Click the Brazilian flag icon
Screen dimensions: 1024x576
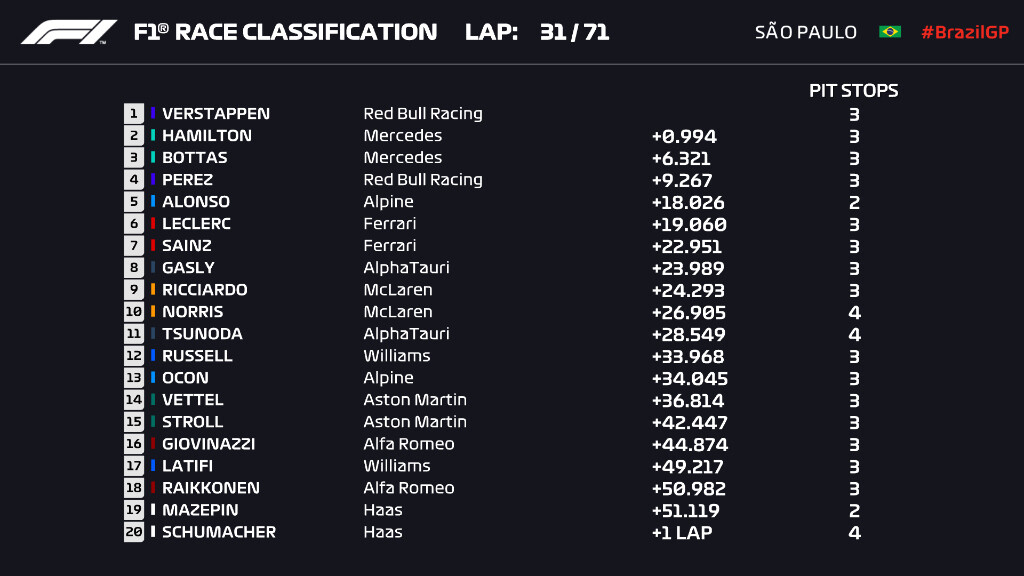889,32
